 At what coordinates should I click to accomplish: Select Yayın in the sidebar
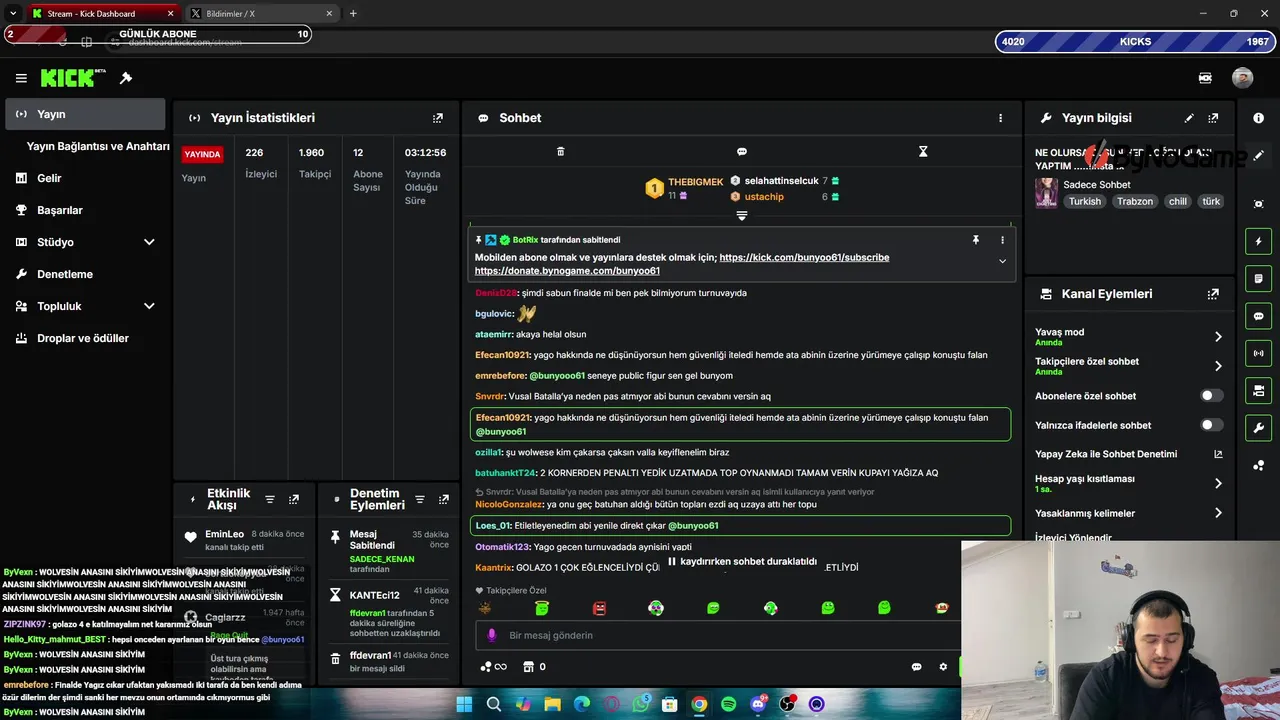(x=85, y=114)
